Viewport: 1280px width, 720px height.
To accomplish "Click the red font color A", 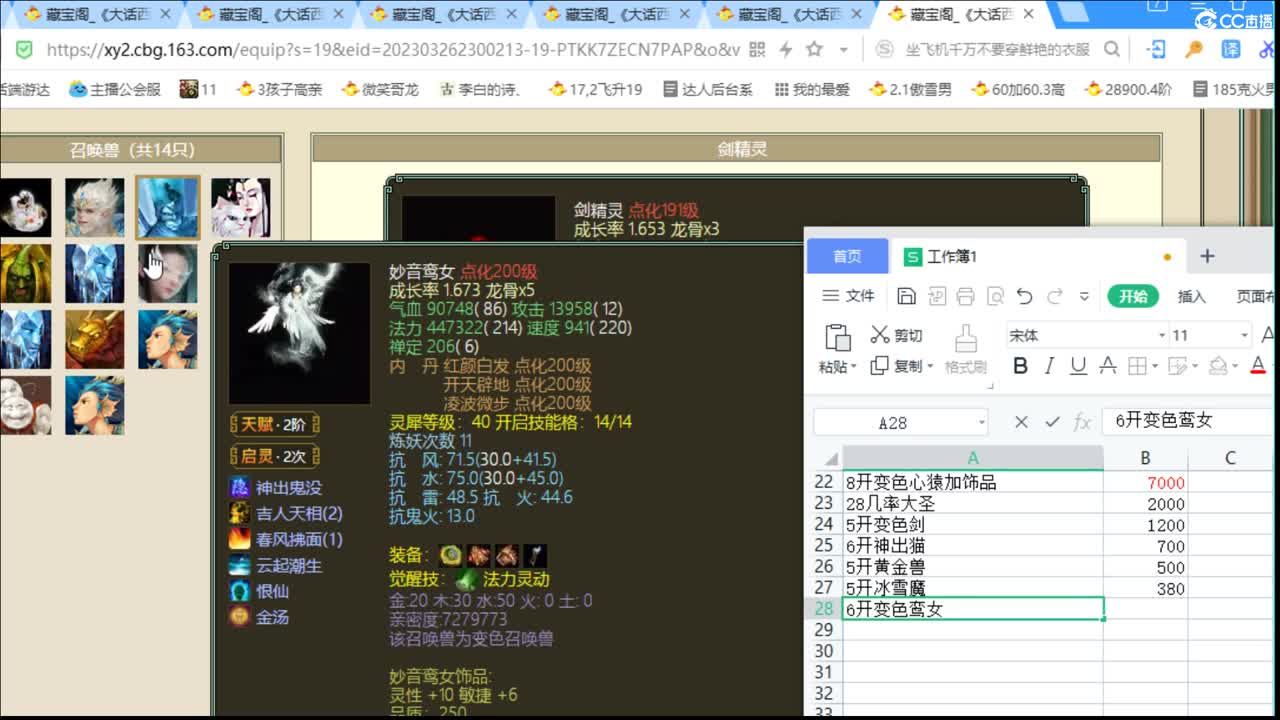I will tap(1258, 366).
